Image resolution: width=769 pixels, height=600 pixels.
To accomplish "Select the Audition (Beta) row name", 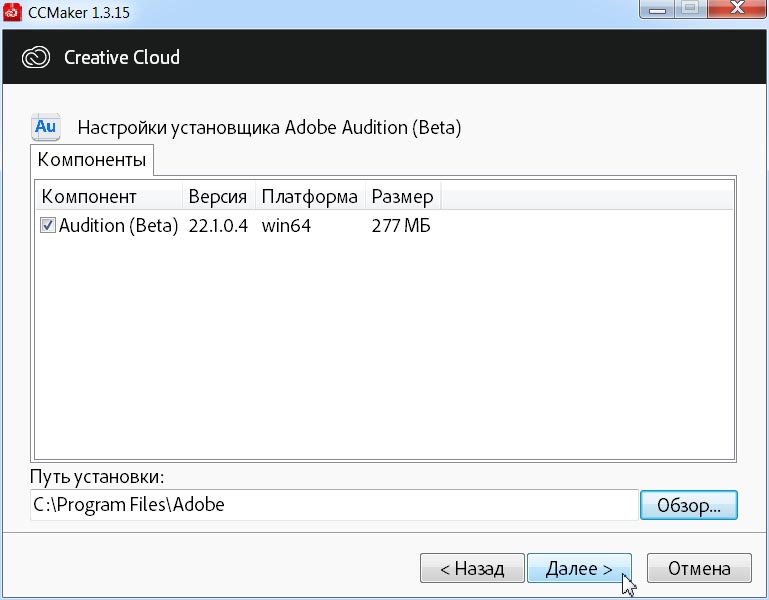I will 118,226.
